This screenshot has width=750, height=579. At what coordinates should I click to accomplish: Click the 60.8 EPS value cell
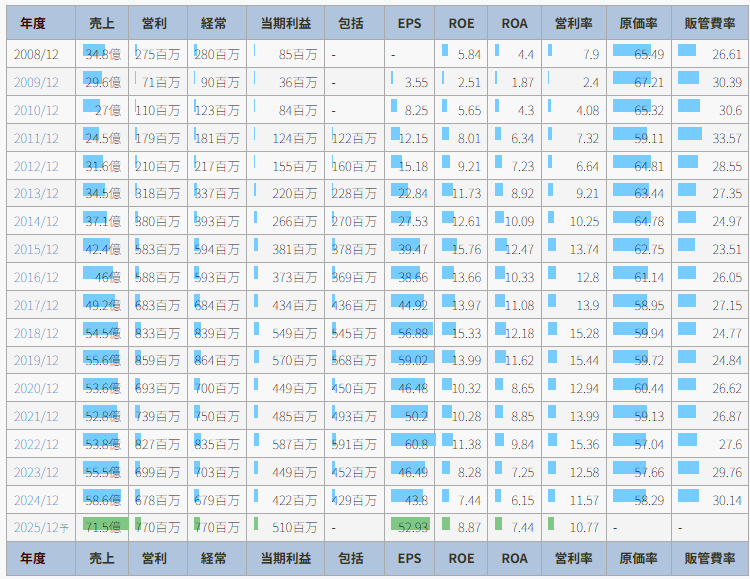(x=409, y=444)
